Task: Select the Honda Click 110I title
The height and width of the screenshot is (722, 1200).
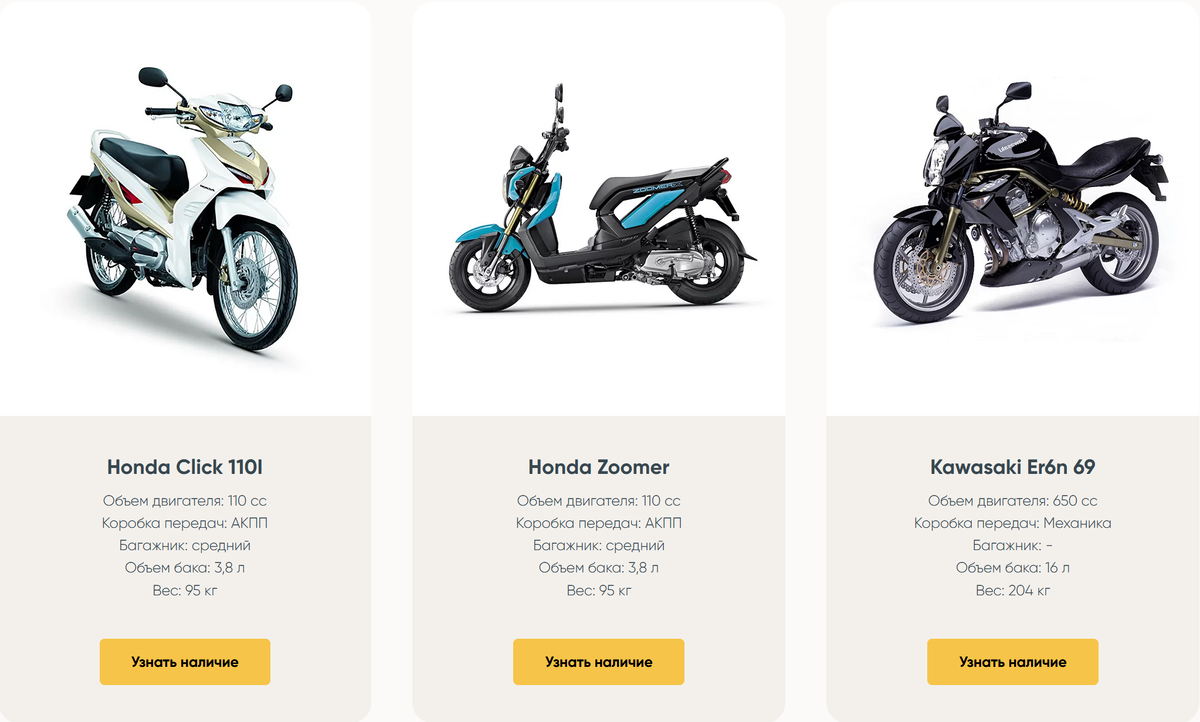Action: coord(185,467)
